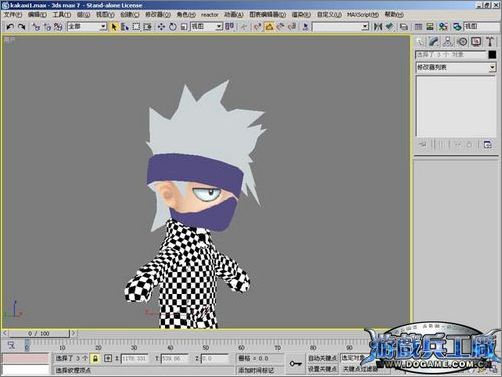This screenshot has height=377, width=502.
Task: Open the Modify panel tab icon
Action: point(434,42)
